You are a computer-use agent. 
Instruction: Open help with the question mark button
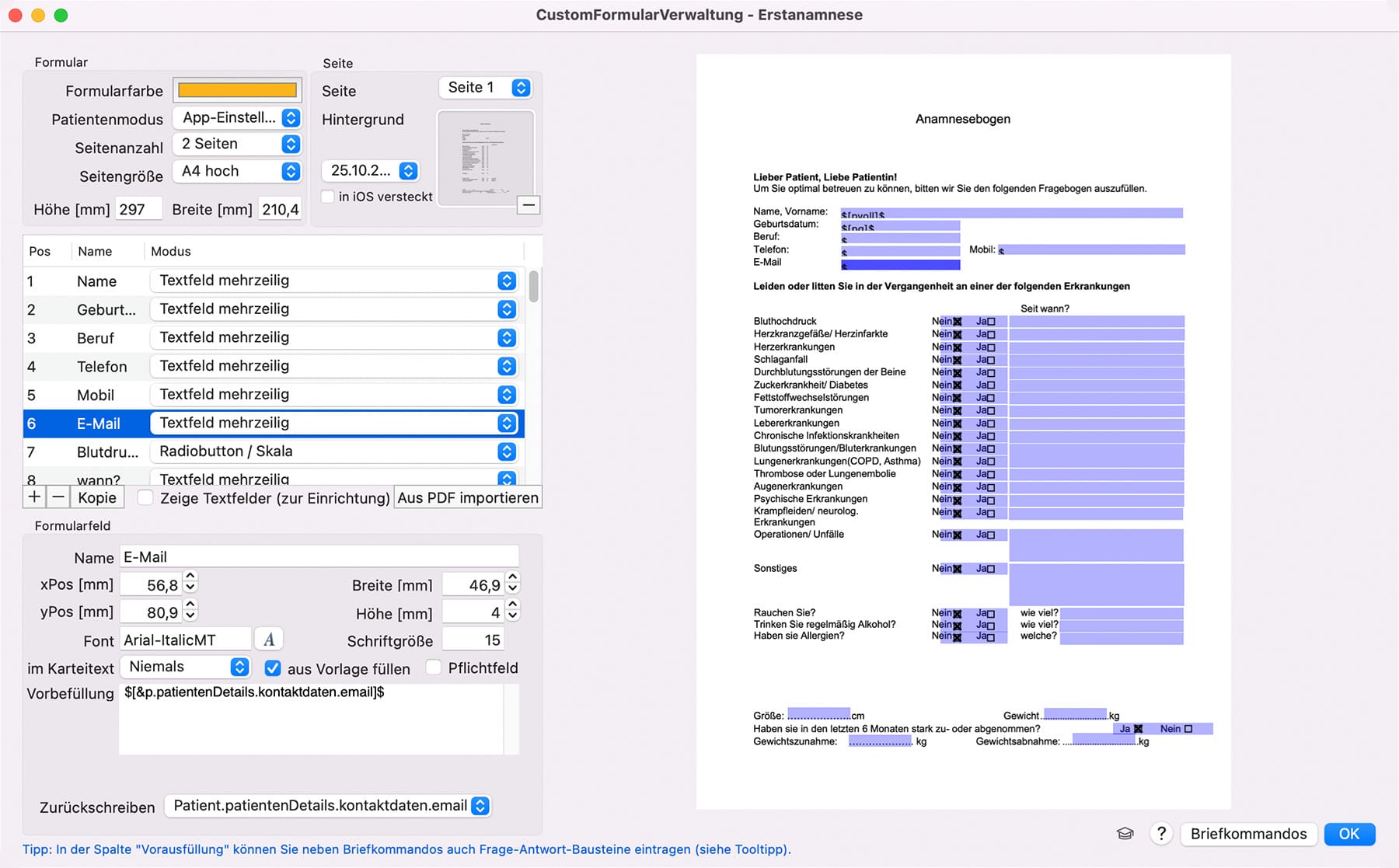point(1161,834)
